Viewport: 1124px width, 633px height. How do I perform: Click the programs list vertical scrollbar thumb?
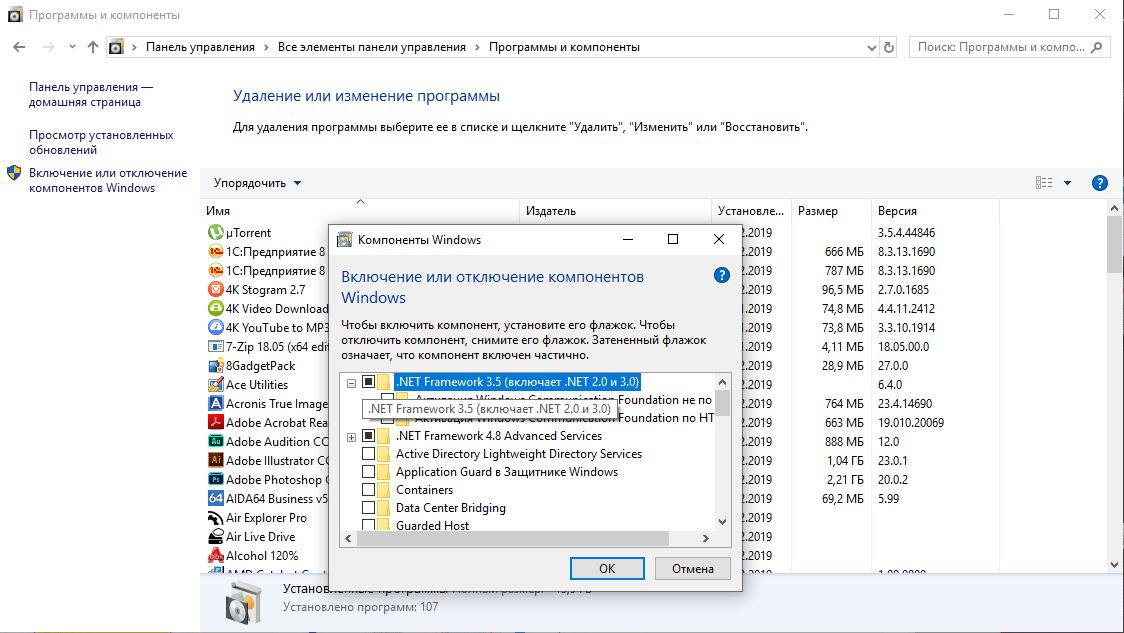[x=1114, y=244]
